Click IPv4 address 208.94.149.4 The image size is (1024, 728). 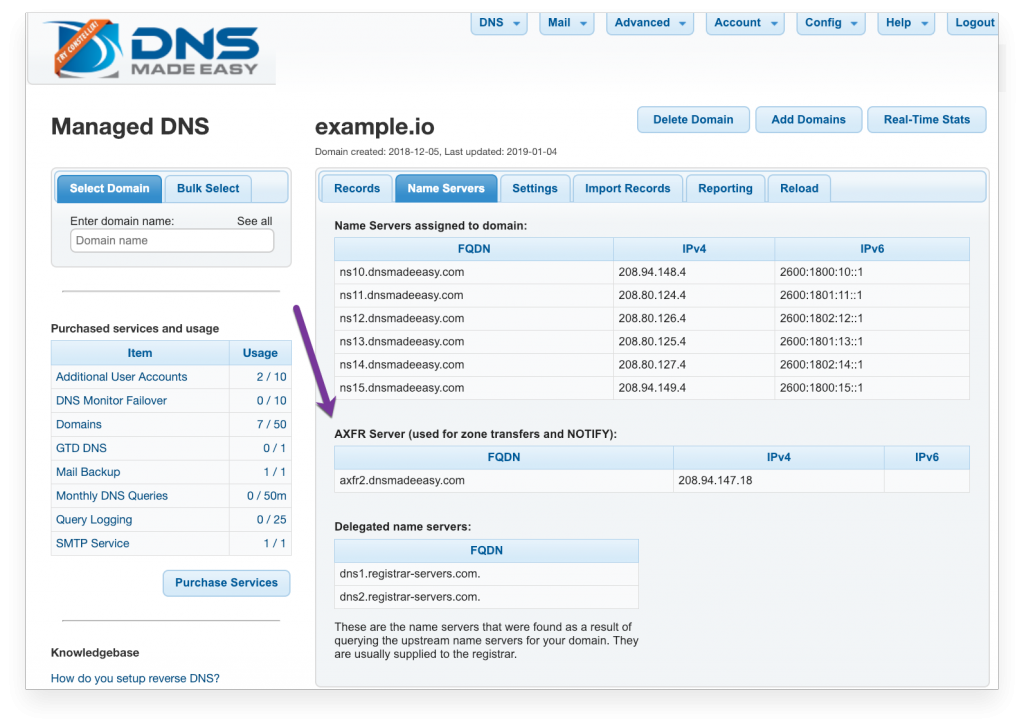click(x=652, y=388)
